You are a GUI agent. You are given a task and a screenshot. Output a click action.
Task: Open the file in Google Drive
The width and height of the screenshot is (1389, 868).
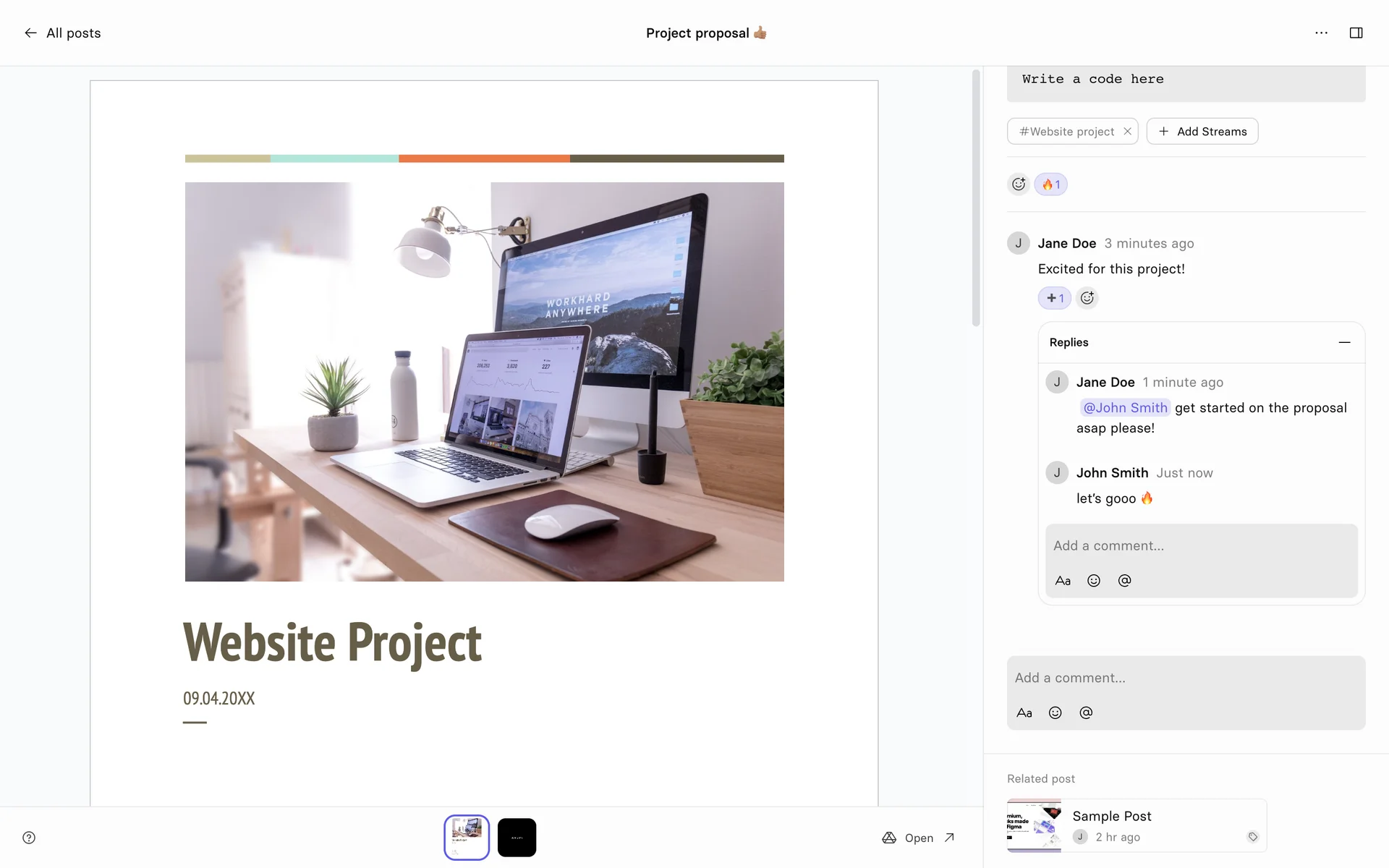(919, 838)
